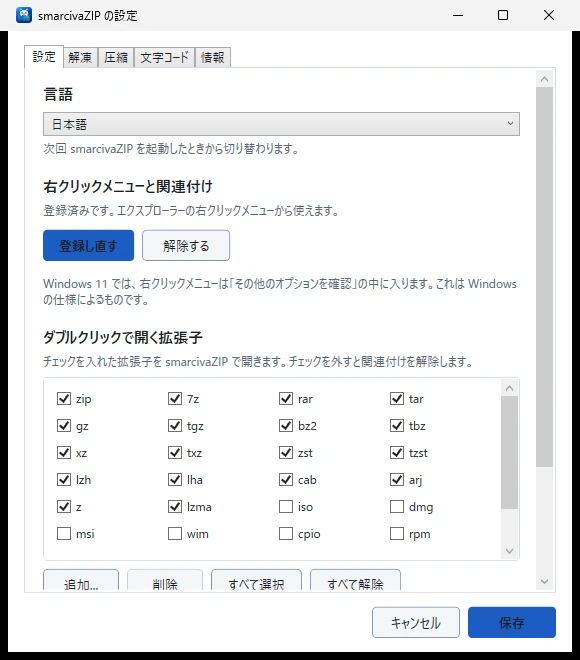Click the 言語 heading
This screenshot has width=580, height=660.
point(58,94)
